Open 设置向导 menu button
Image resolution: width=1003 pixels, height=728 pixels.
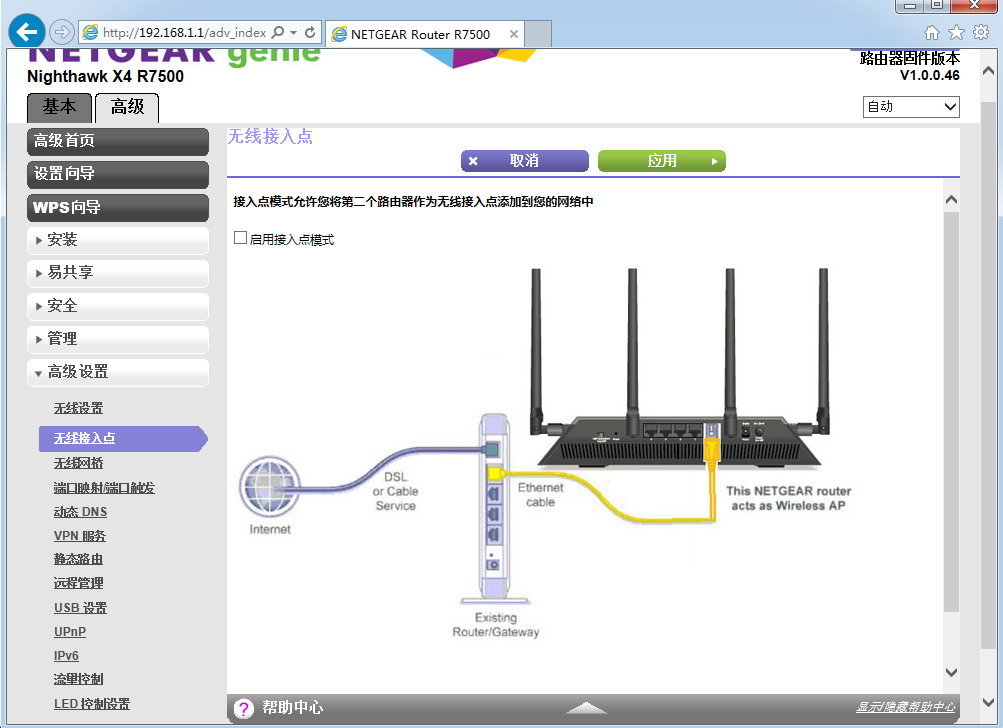(118, 174)
